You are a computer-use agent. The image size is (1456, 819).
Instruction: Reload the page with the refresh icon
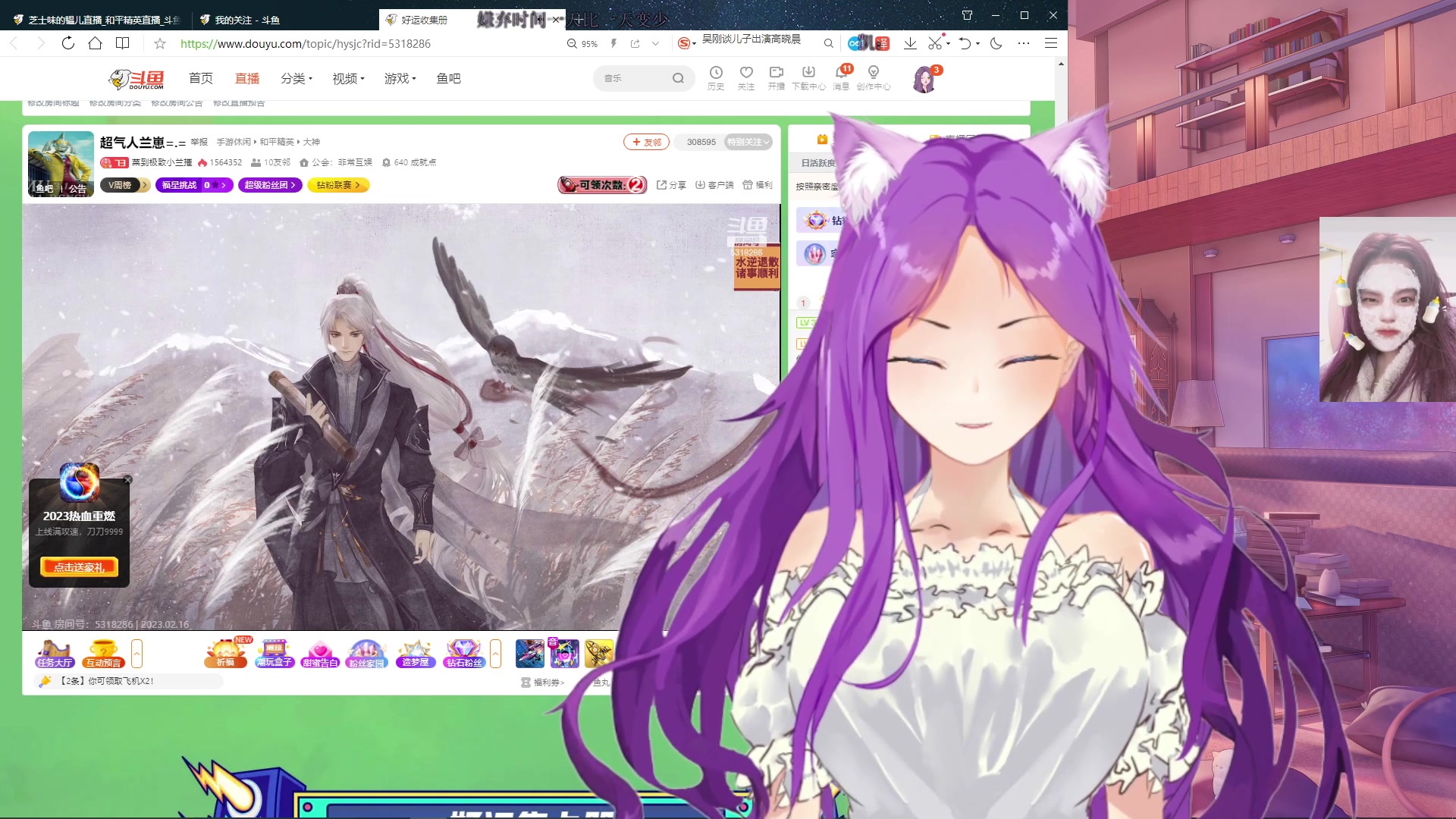coord(68,43)
